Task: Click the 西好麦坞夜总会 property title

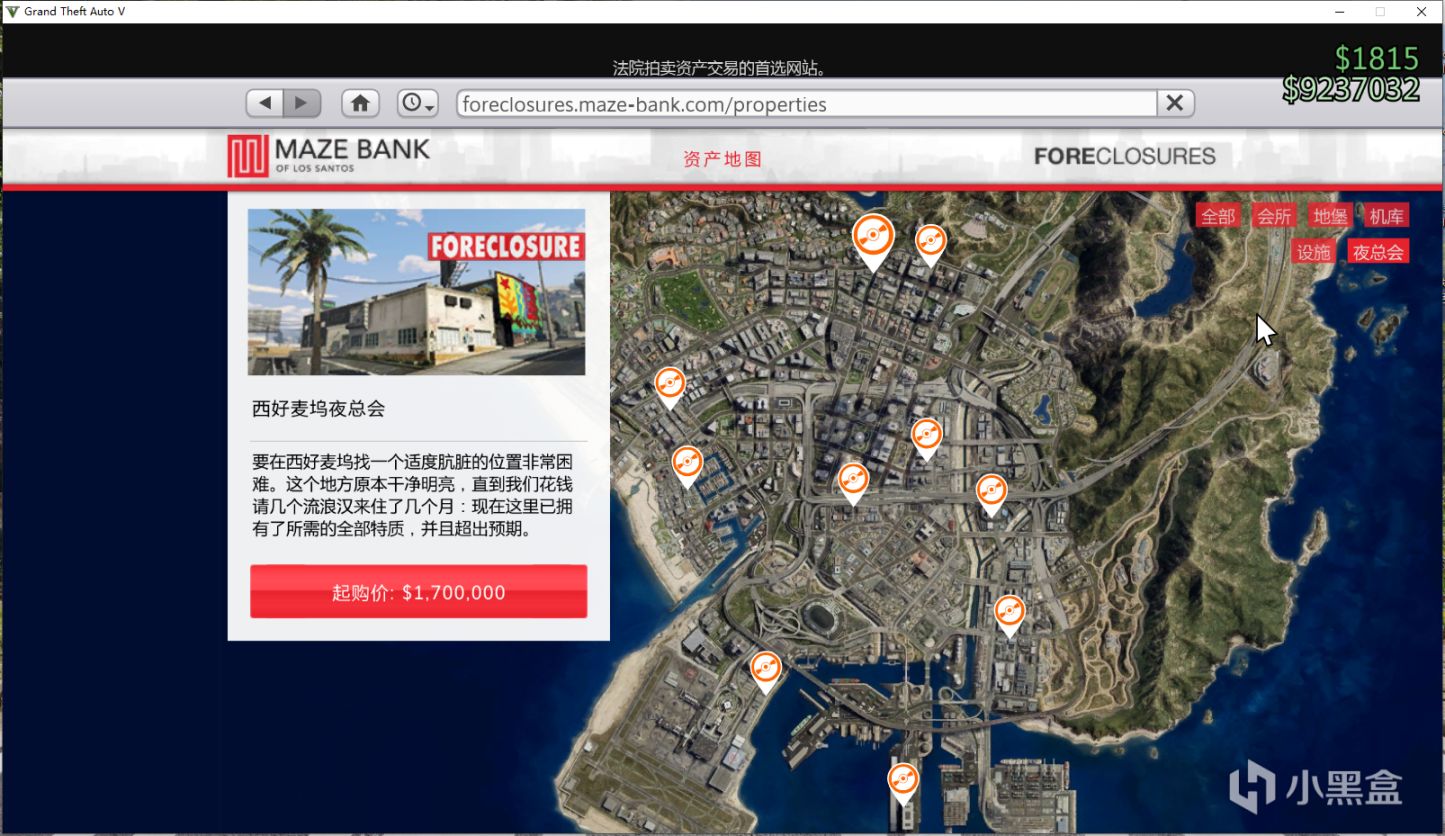Action: pyautogui.click(x=318, y=409)
